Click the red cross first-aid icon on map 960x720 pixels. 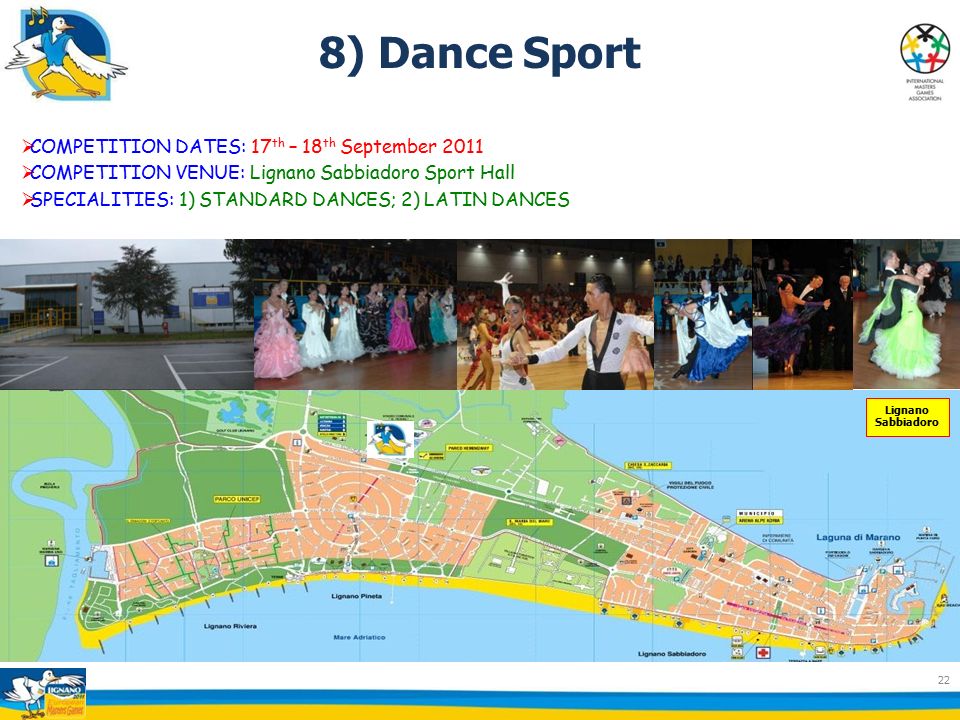point(763,653)
